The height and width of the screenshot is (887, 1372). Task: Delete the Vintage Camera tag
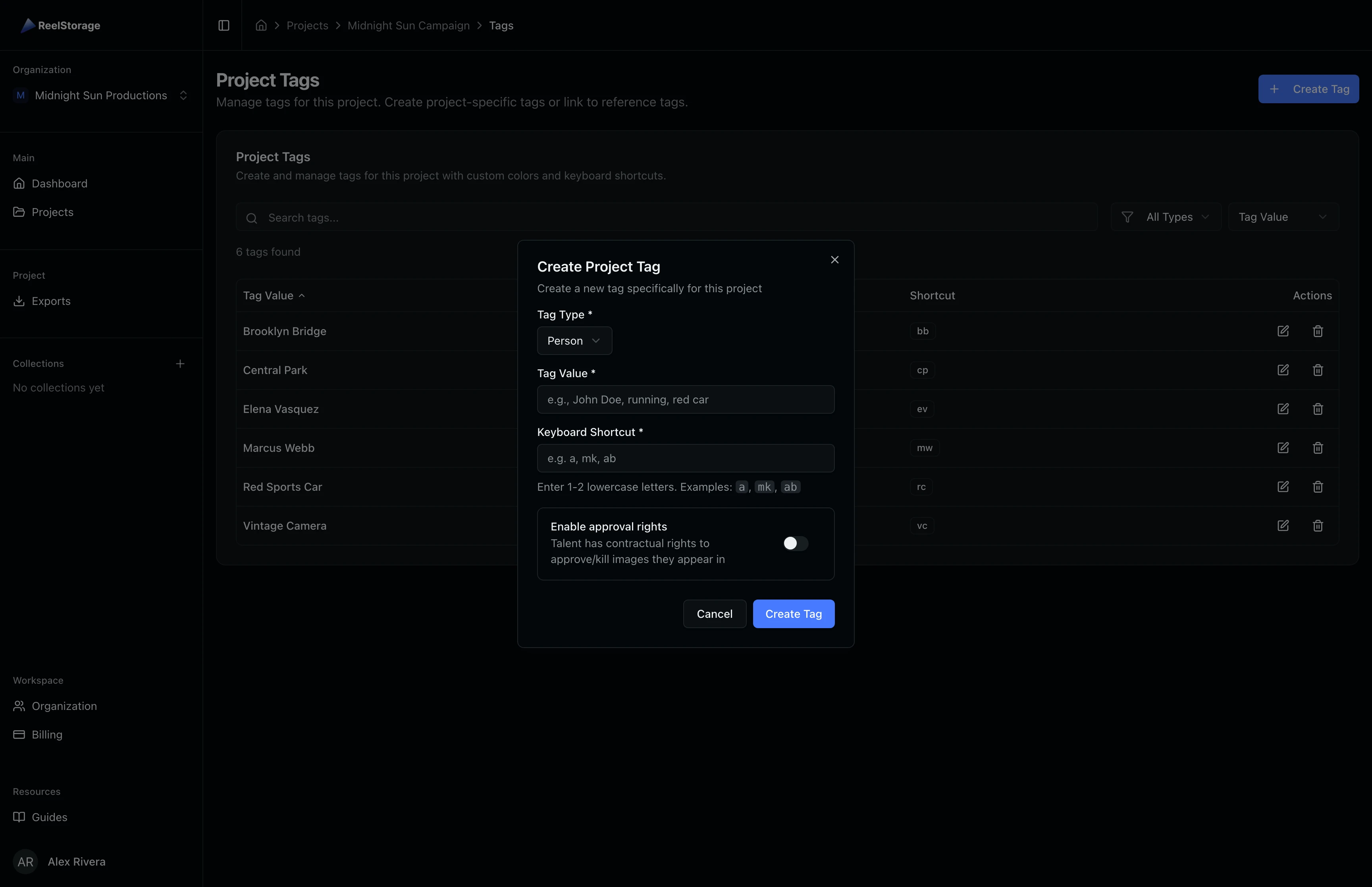point(1318,525)
